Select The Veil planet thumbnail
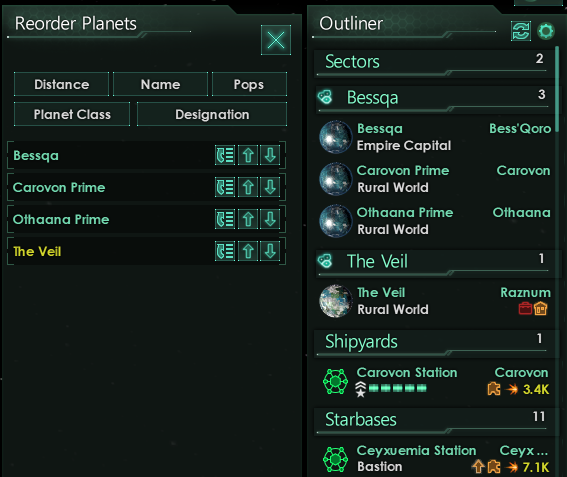Screen dimensions: 567x477 [336, 301]
